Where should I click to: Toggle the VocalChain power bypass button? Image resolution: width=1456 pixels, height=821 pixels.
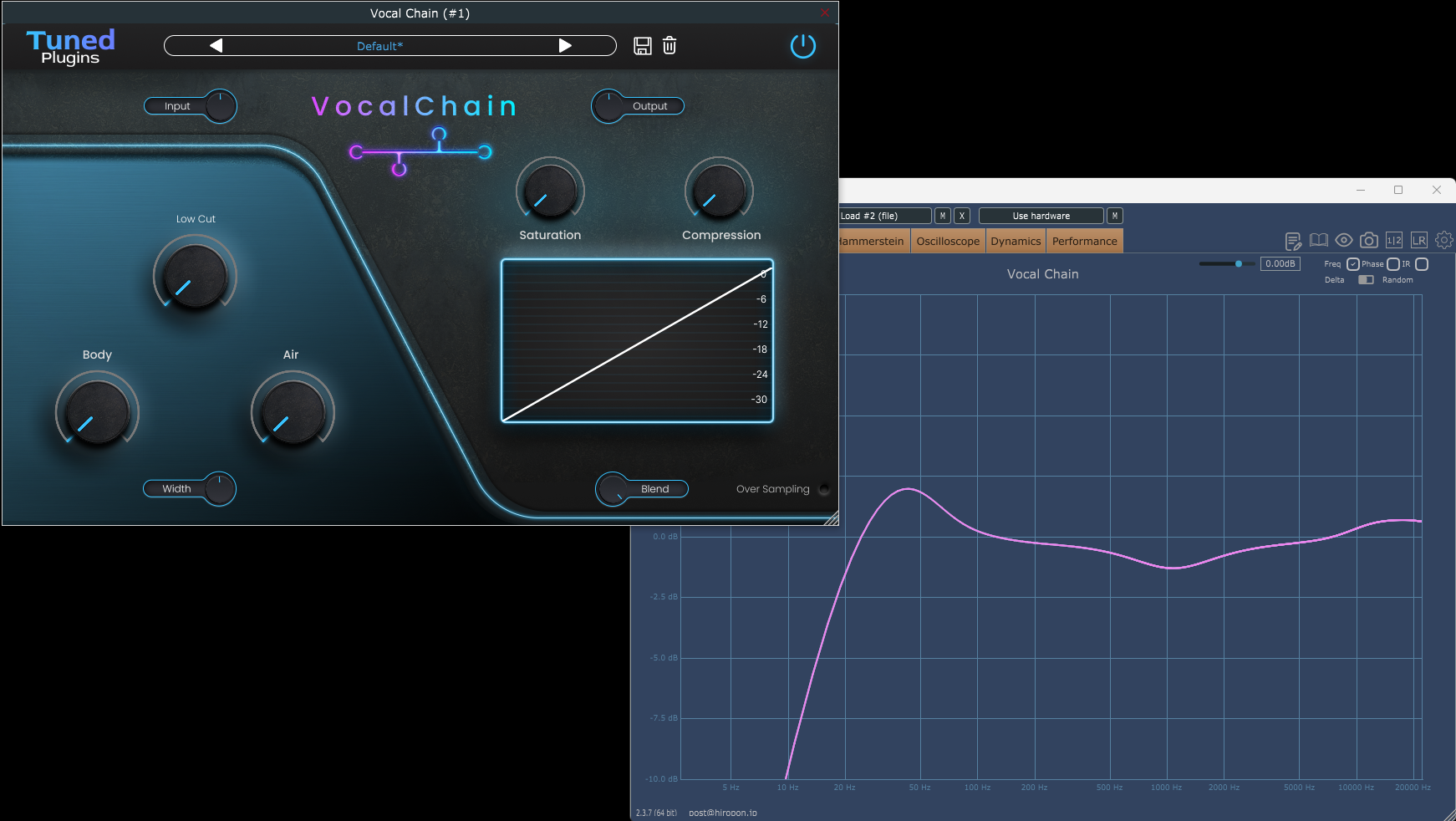803,46
